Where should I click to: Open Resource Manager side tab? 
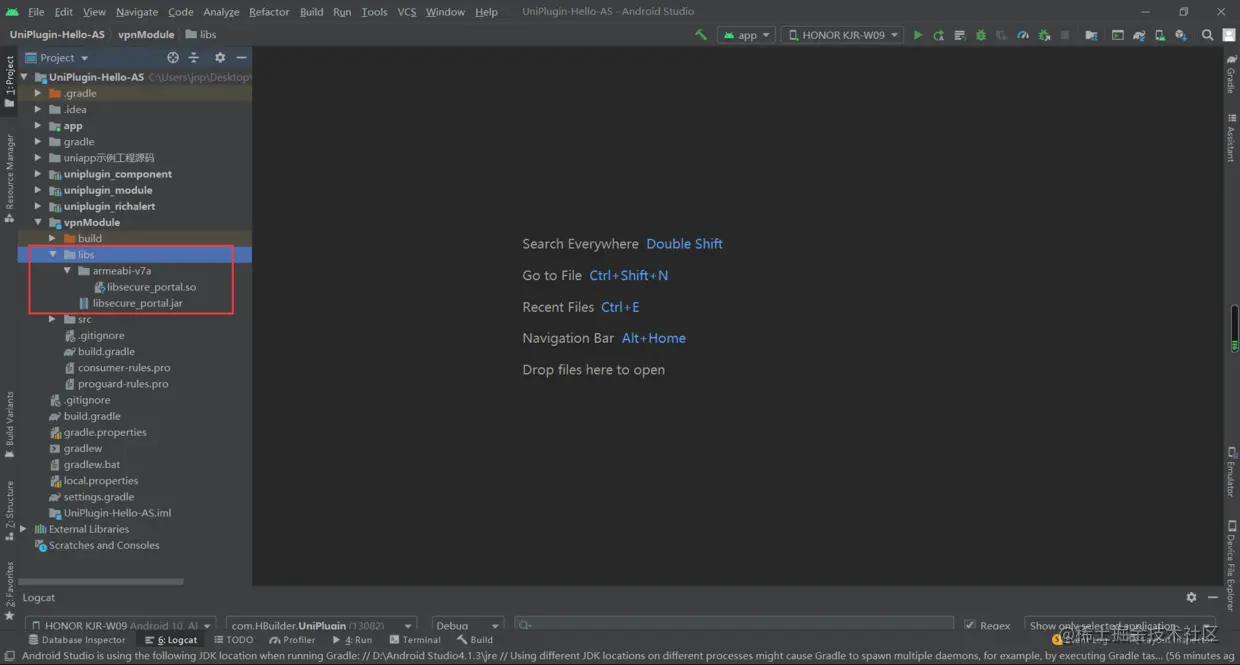tap(10, 178)
